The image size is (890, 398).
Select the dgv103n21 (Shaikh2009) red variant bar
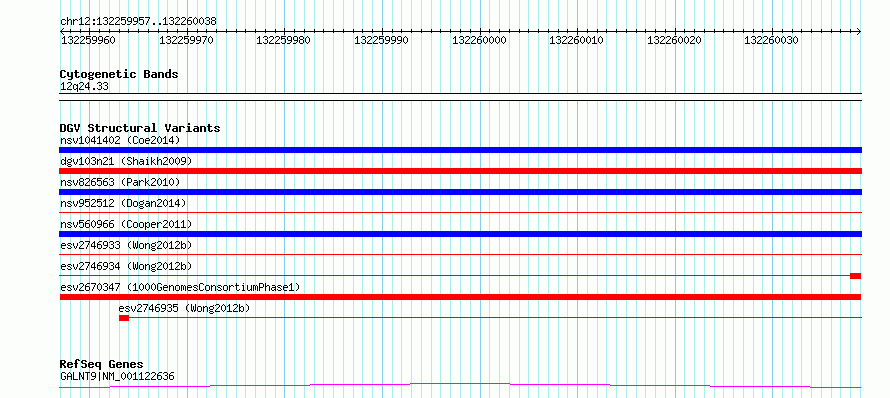click(x=460, y=171)
